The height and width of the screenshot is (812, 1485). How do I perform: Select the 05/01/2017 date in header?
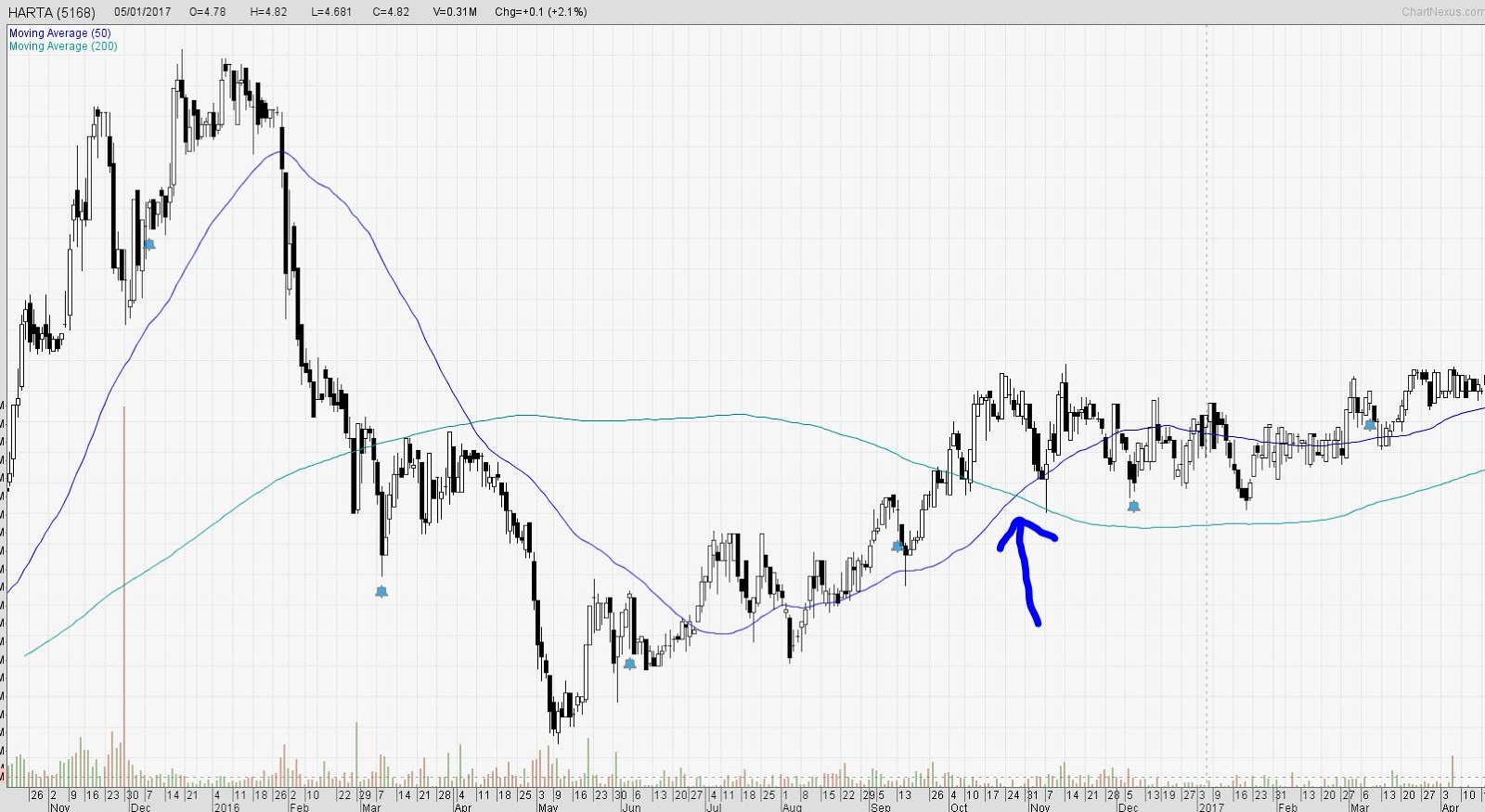(x=143, y=12)
